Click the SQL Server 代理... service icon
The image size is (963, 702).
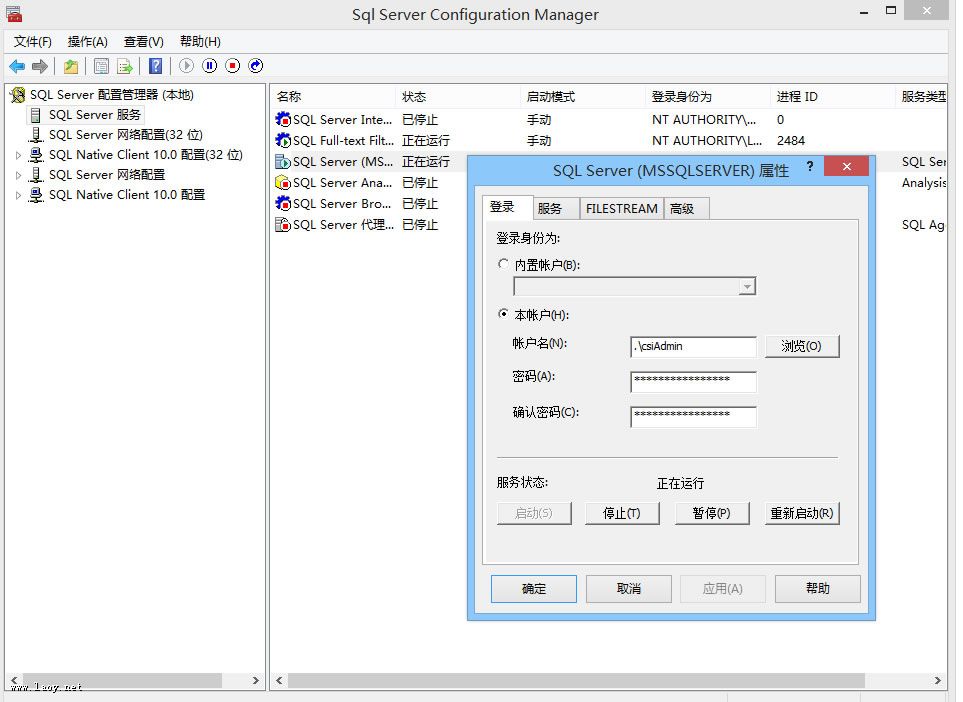pyautogui.click(x=283, y=225)
